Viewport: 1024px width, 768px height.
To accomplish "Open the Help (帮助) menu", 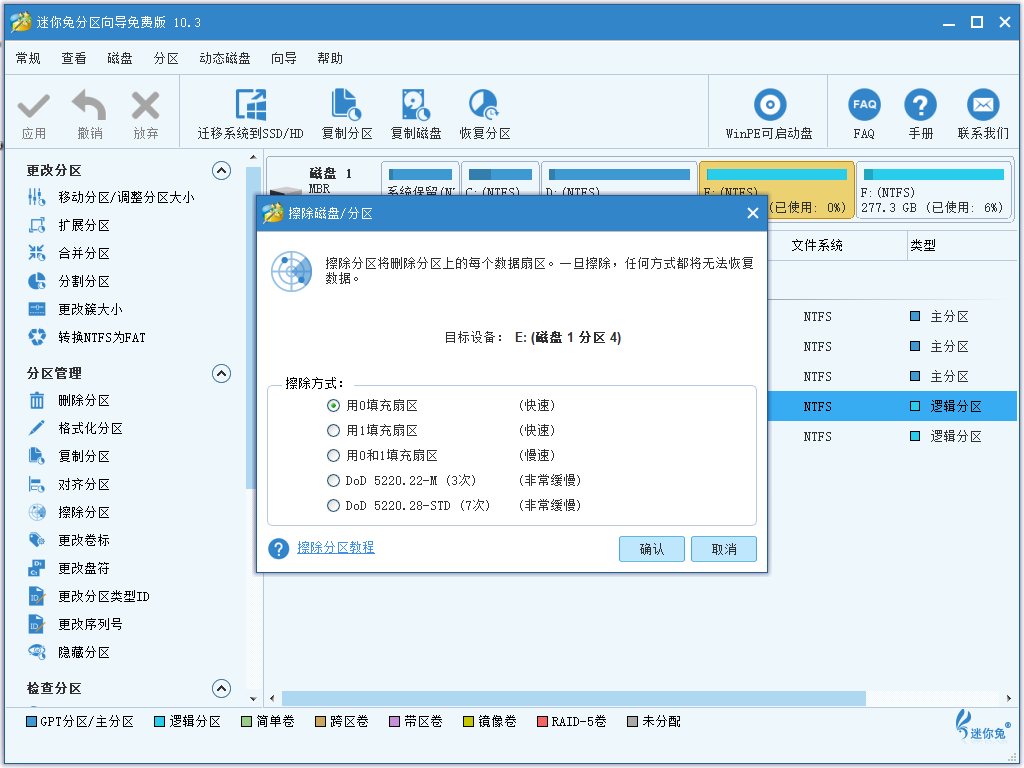I will point(330,59).
